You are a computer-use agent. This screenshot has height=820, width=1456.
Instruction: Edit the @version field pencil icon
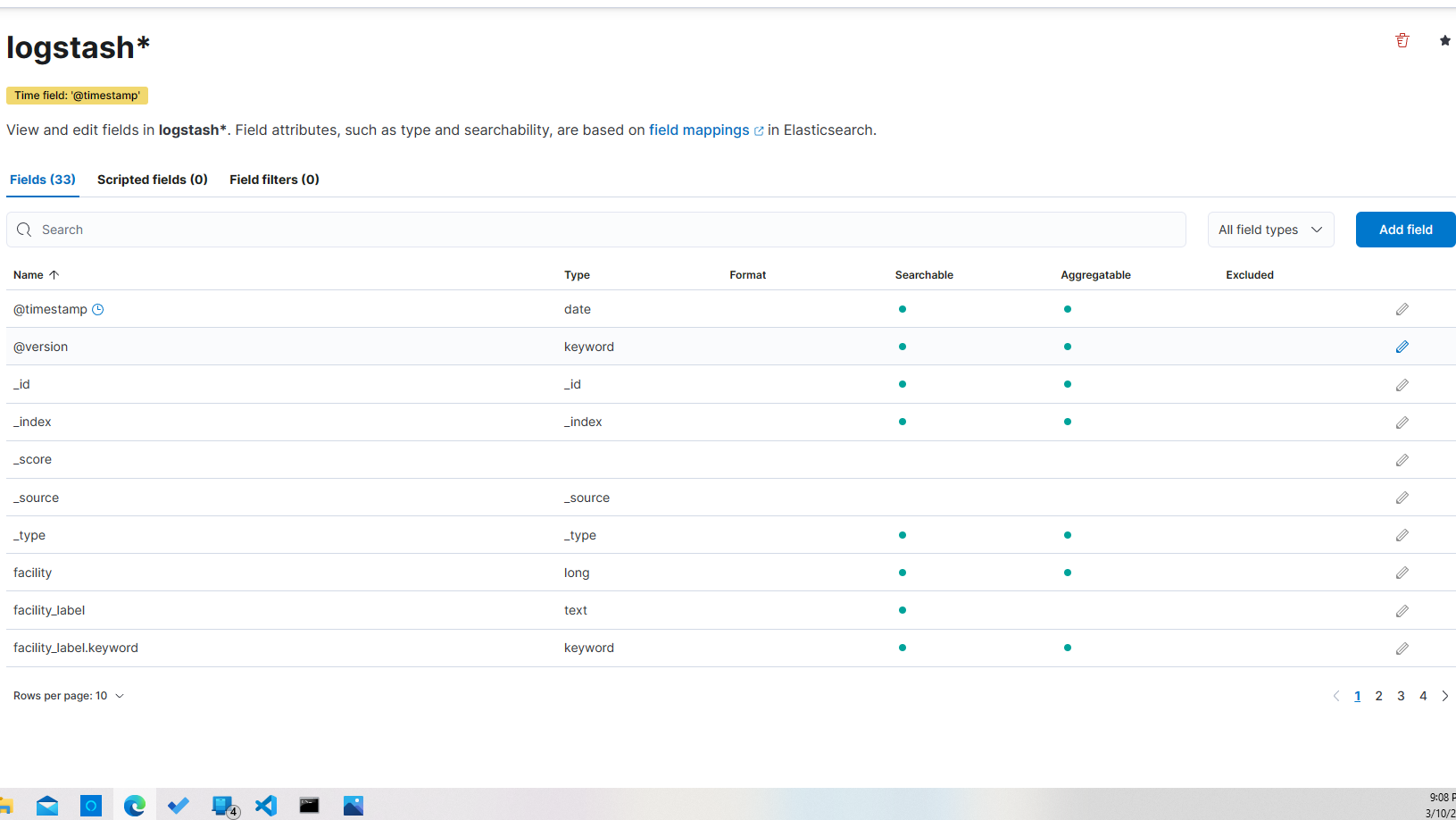(1402, 347)
